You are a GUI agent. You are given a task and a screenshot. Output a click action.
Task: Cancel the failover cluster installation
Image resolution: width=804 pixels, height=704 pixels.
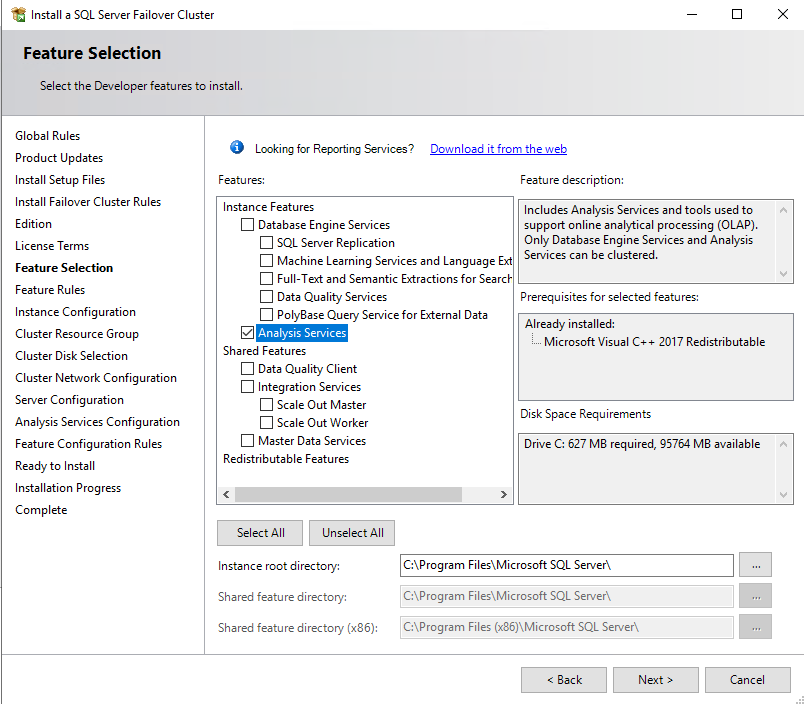748,680
